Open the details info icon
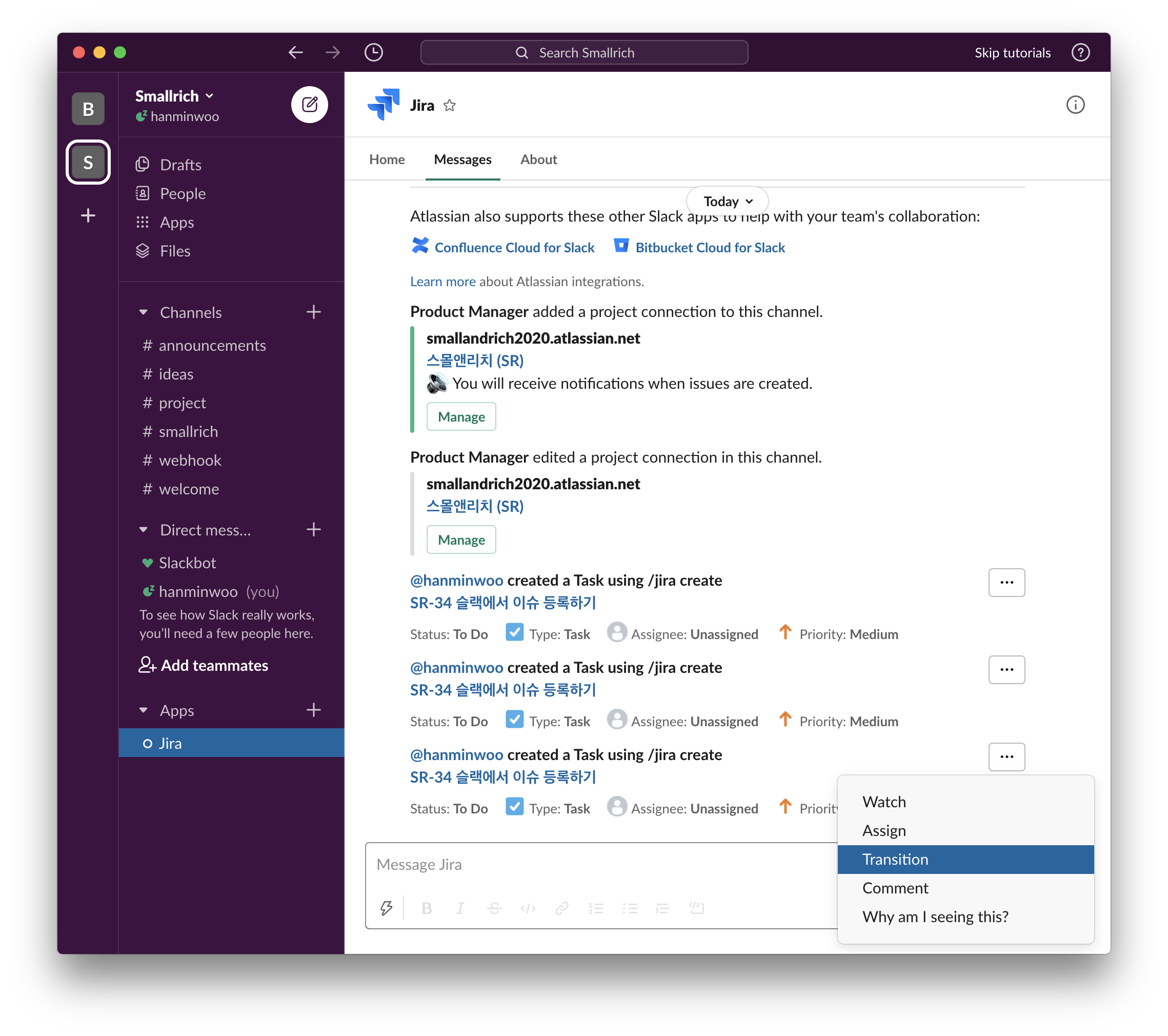 click(1075, 105)
